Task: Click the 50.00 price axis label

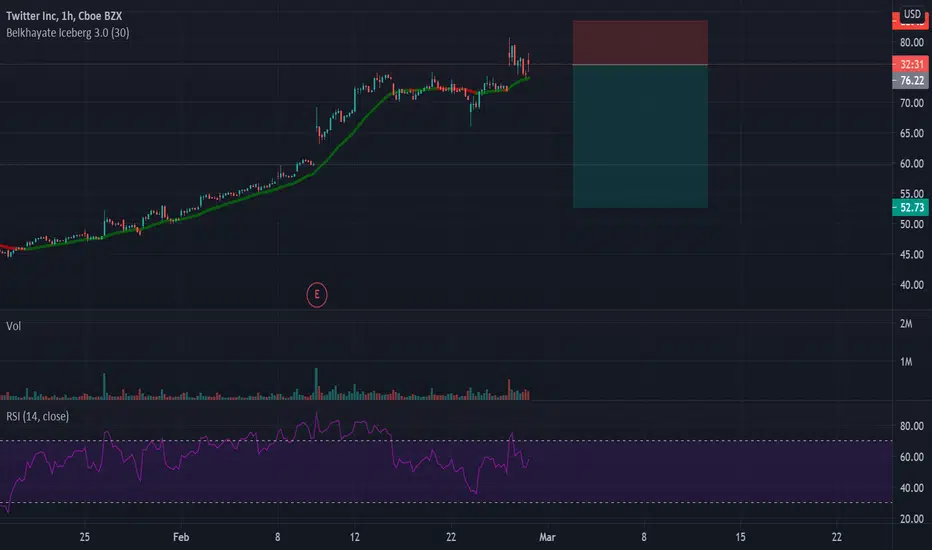Action: [912, 224]
